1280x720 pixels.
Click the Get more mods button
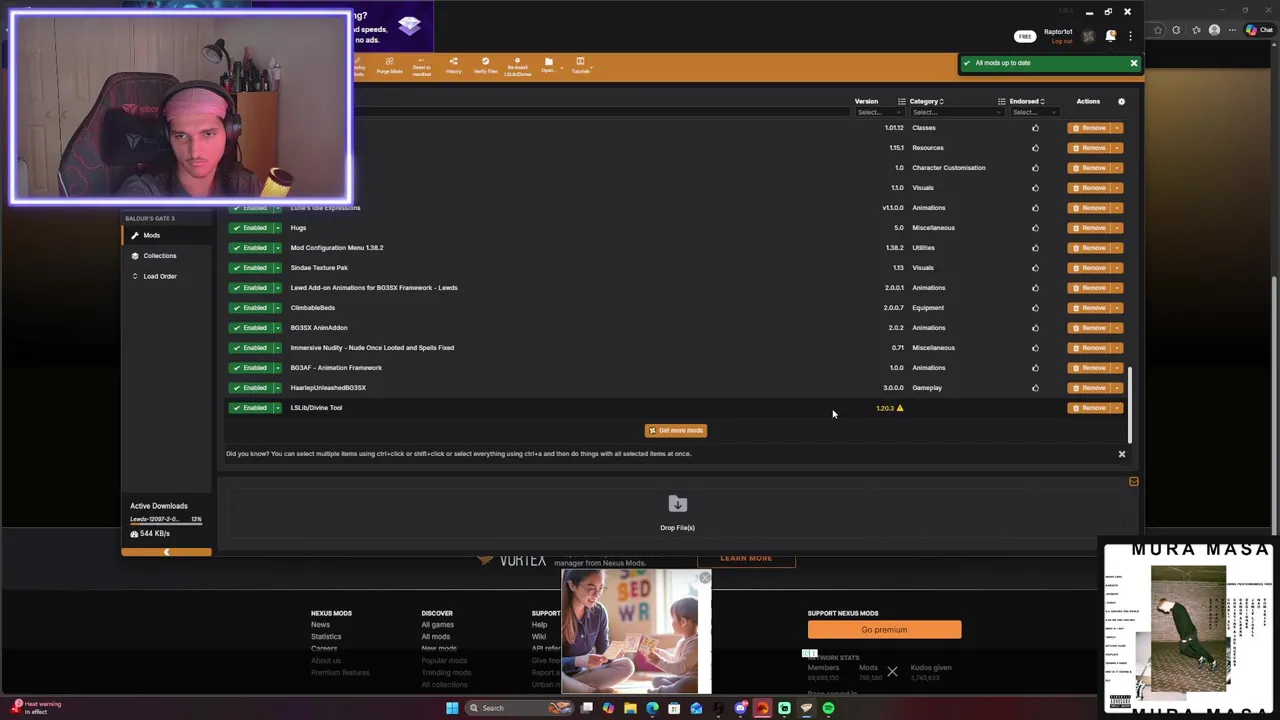coord(676,431)
